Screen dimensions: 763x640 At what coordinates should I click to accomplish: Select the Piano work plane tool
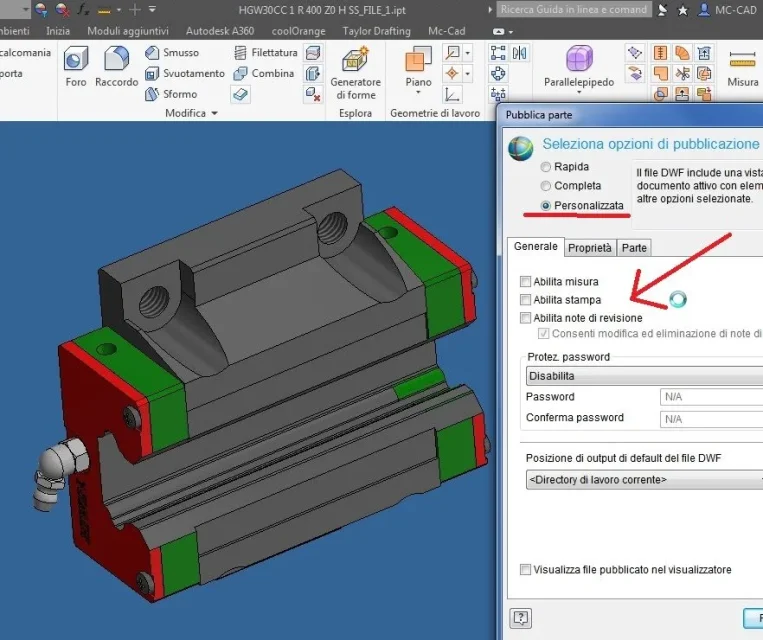tap(418, 67)
